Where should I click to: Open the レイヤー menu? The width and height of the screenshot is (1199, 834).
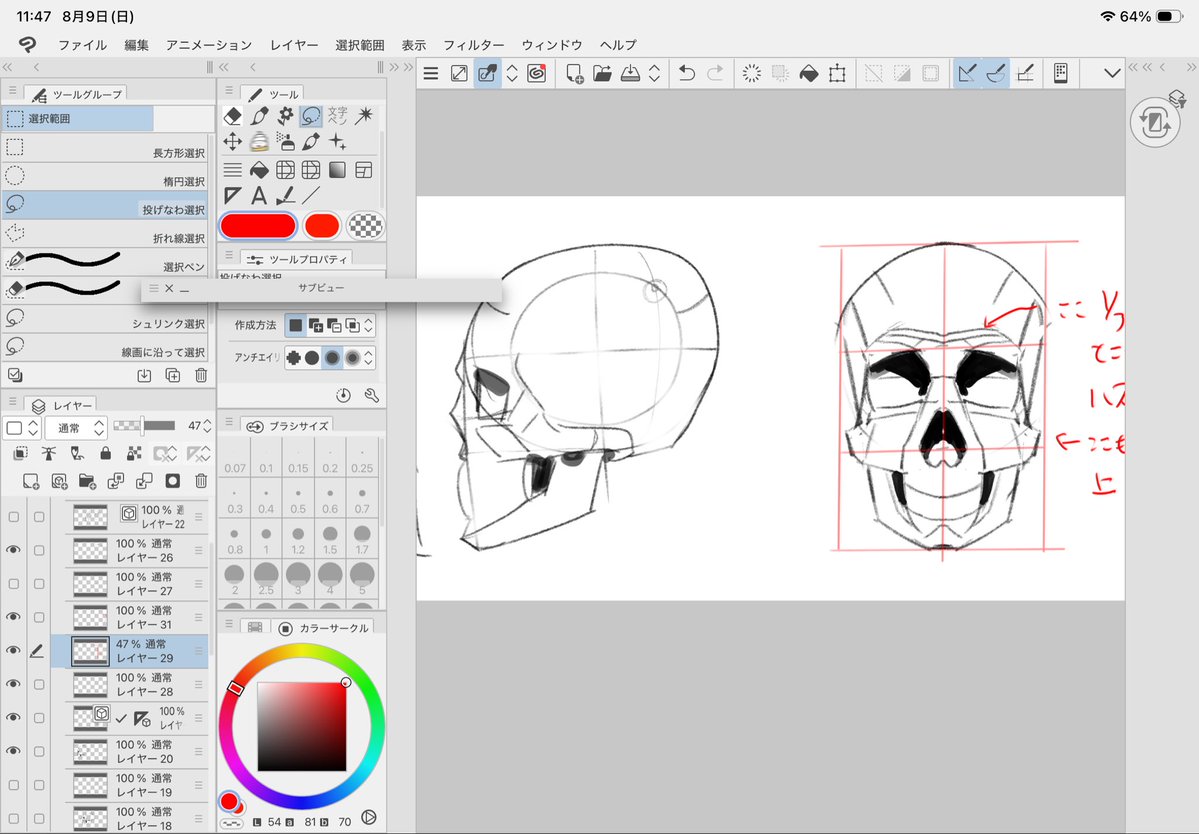294,45
